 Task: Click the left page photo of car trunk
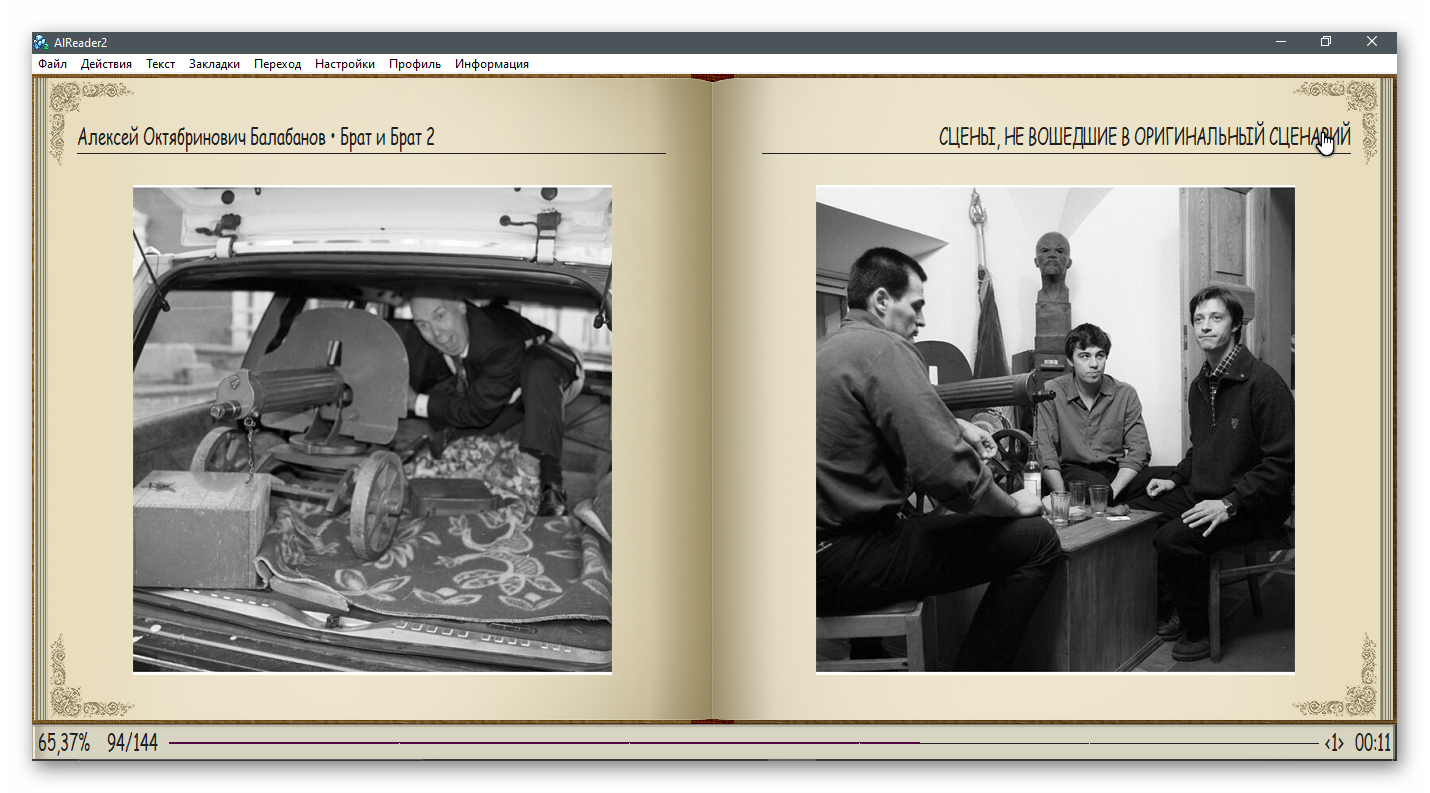click(x=372, y=429)
